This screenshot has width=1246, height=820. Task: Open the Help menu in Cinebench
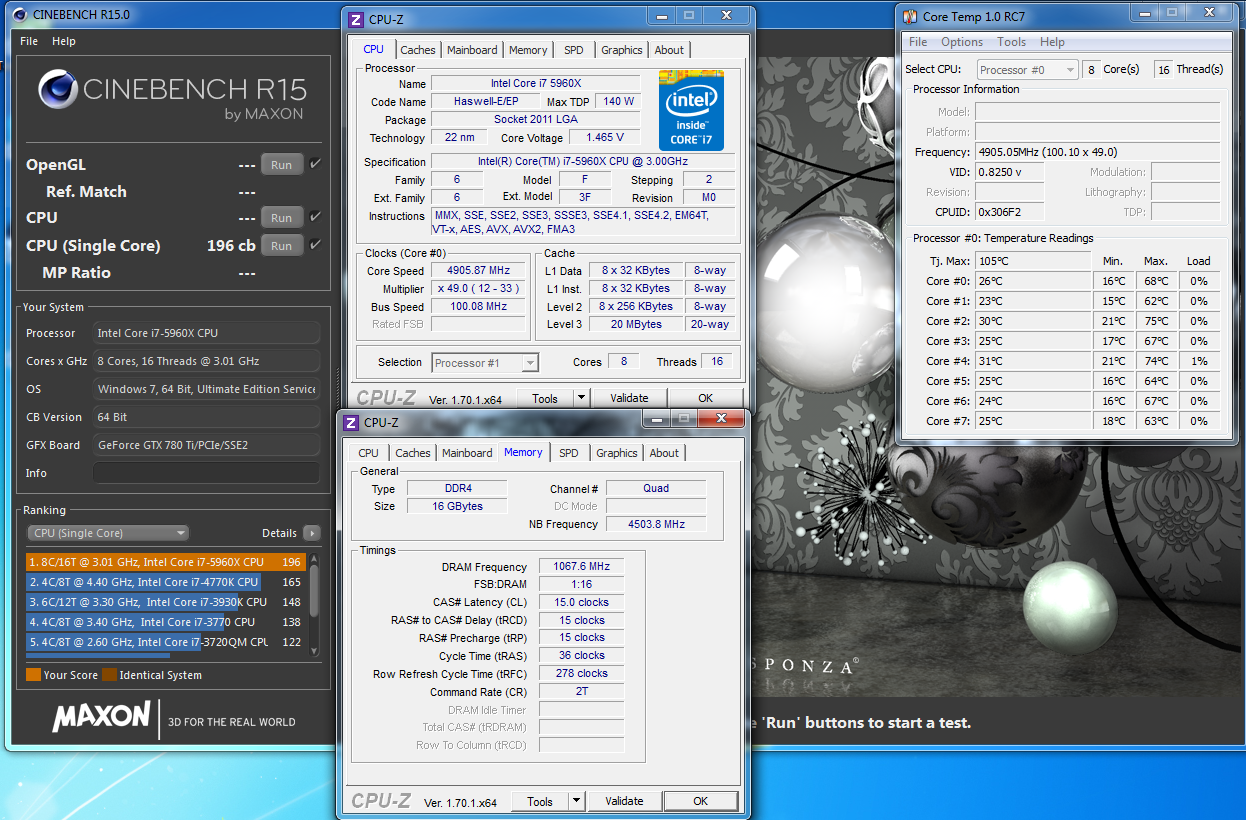tap(64, 41)
